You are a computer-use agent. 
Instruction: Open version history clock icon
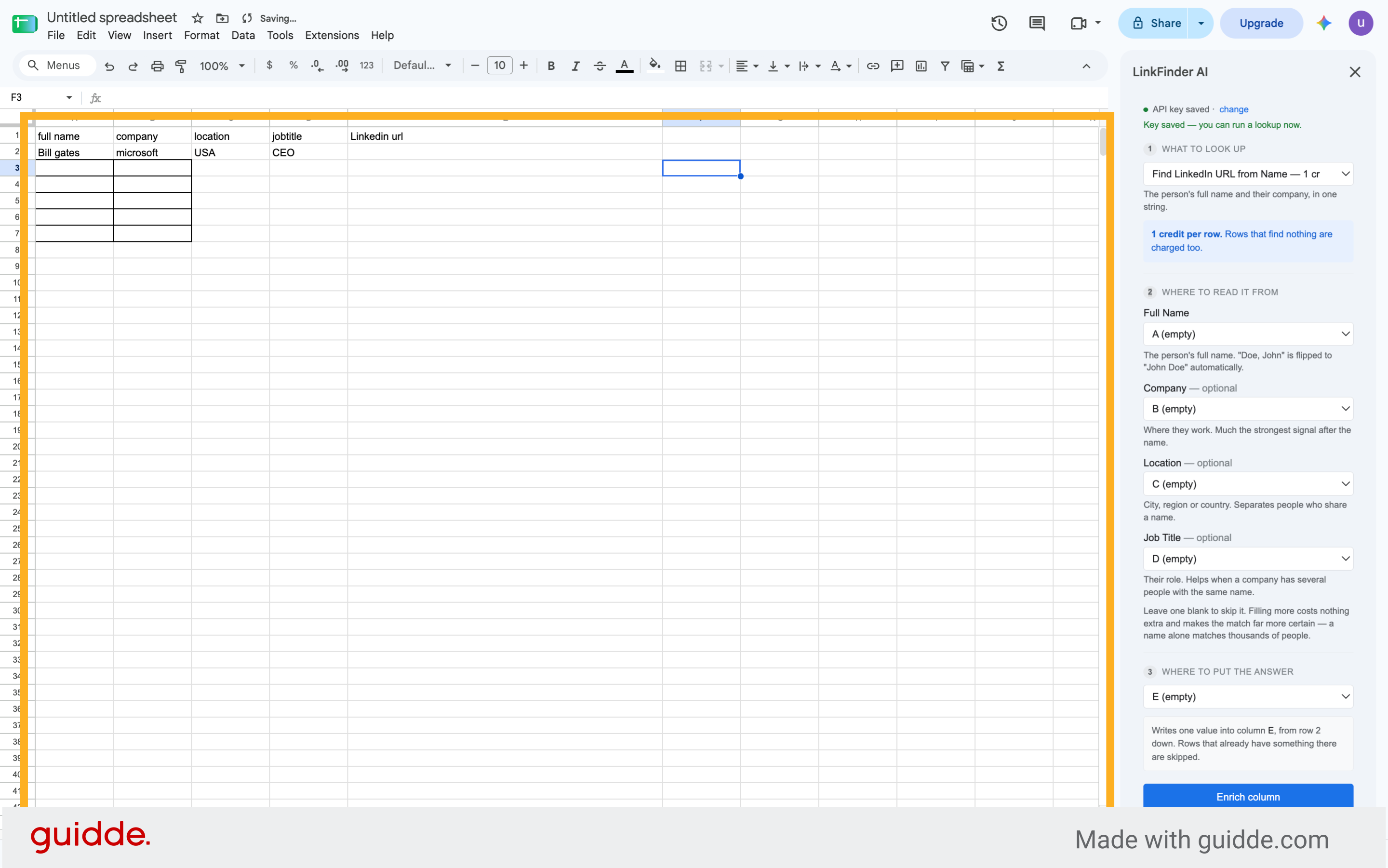[999, 23]
